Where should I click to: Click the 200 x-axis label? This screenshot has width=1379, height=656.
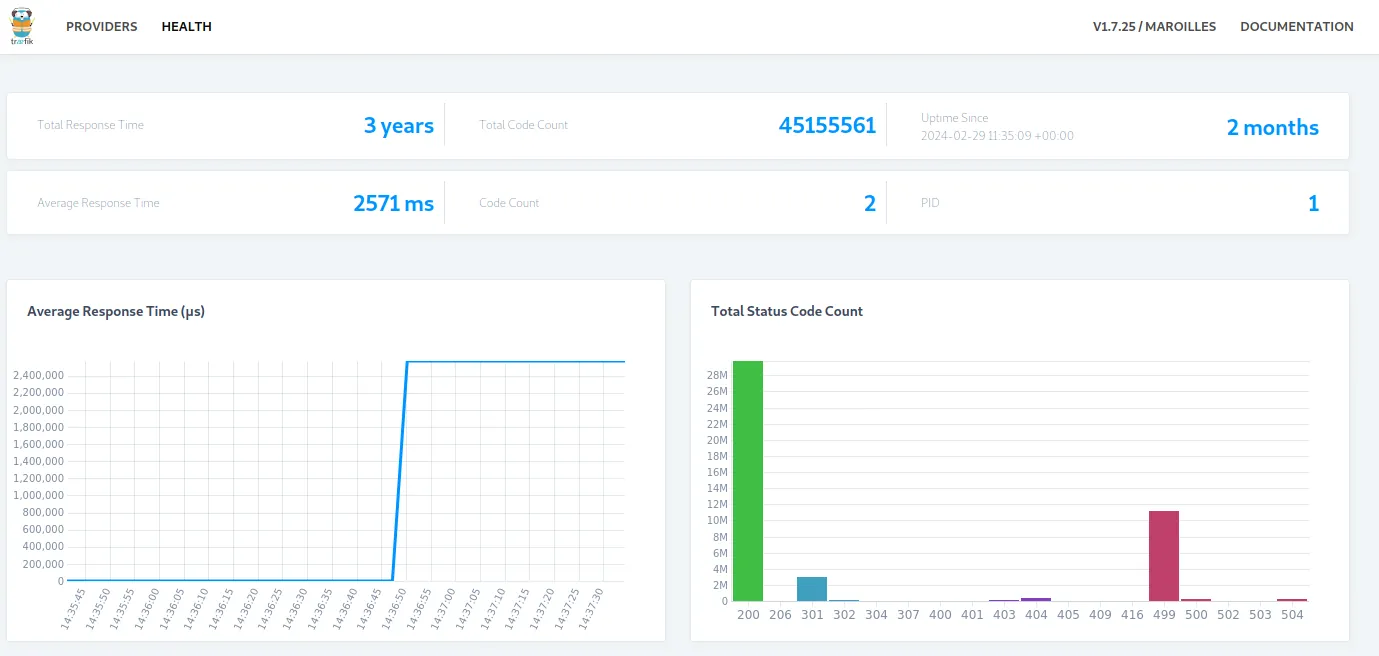(748, 615)
